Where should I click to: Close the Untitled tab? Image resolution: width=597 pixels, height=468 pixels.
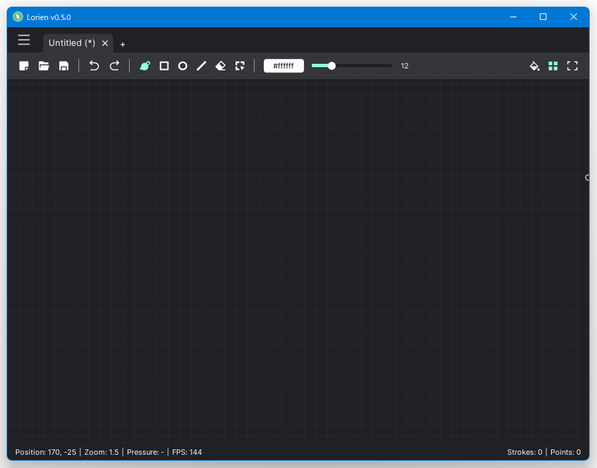point(105,43)
